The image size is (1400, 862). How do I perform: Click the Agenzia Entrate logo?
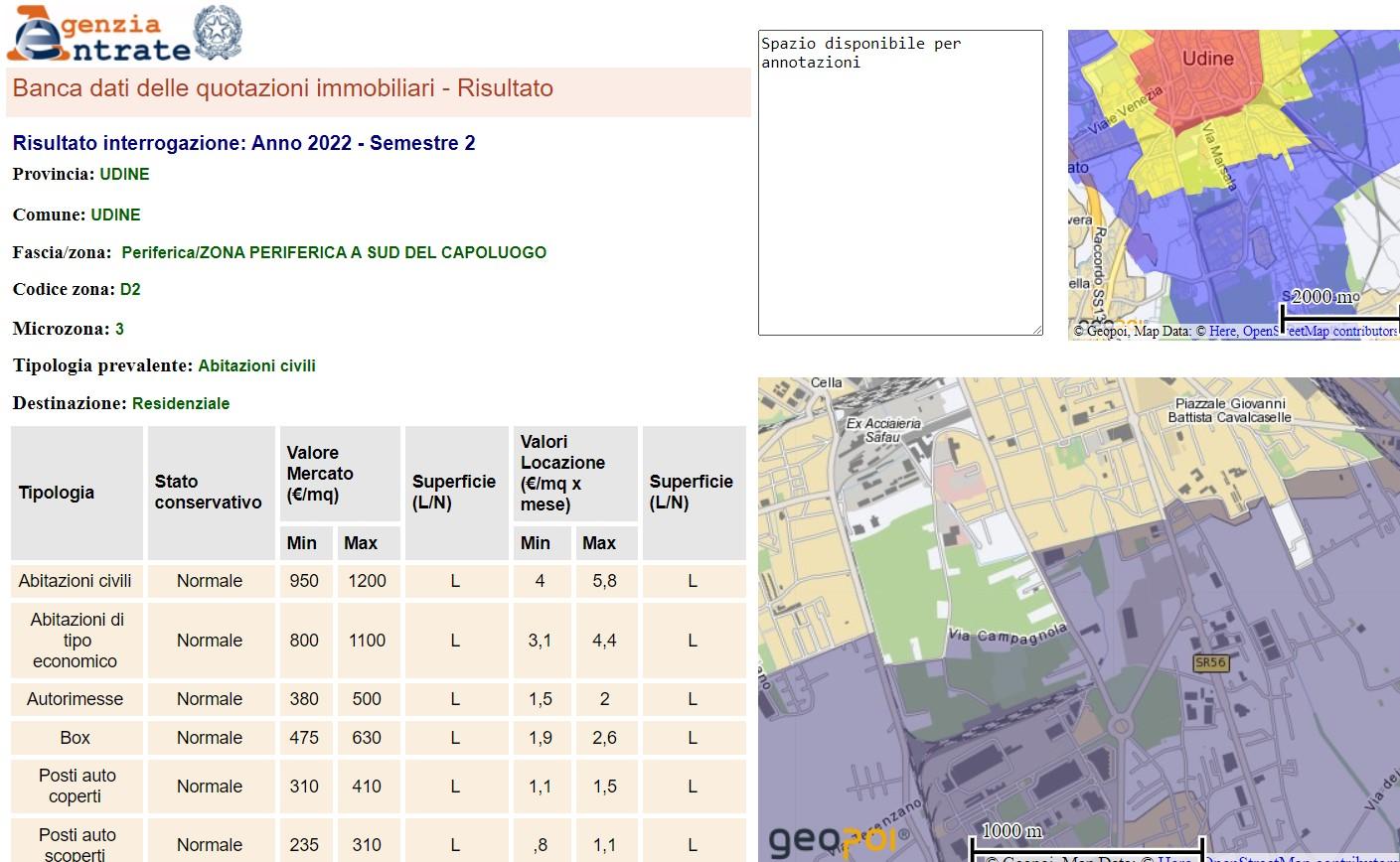pos(97,34)
